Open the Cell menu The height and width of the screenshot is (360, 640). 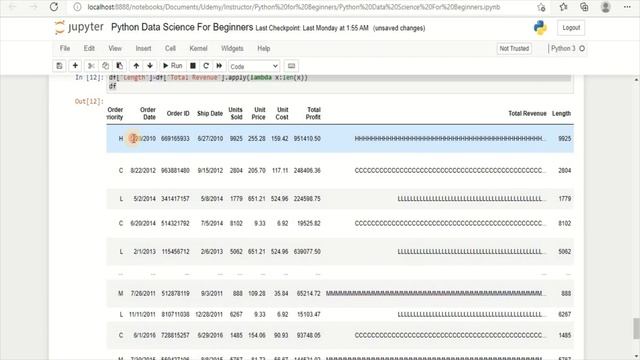[170, 48]
